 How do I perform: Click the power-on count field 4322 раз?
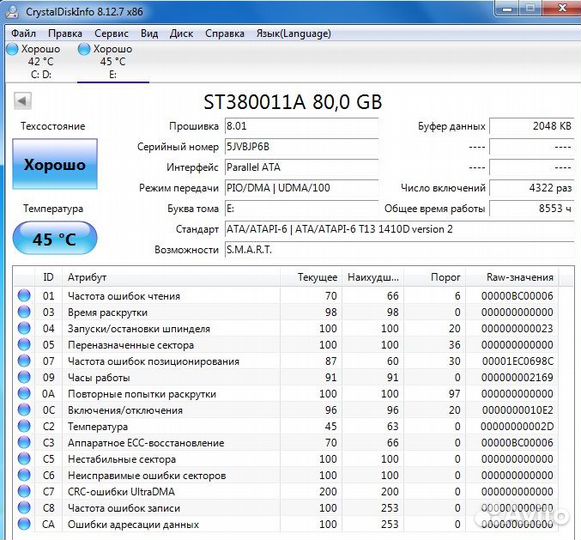(x=532, y=188)
